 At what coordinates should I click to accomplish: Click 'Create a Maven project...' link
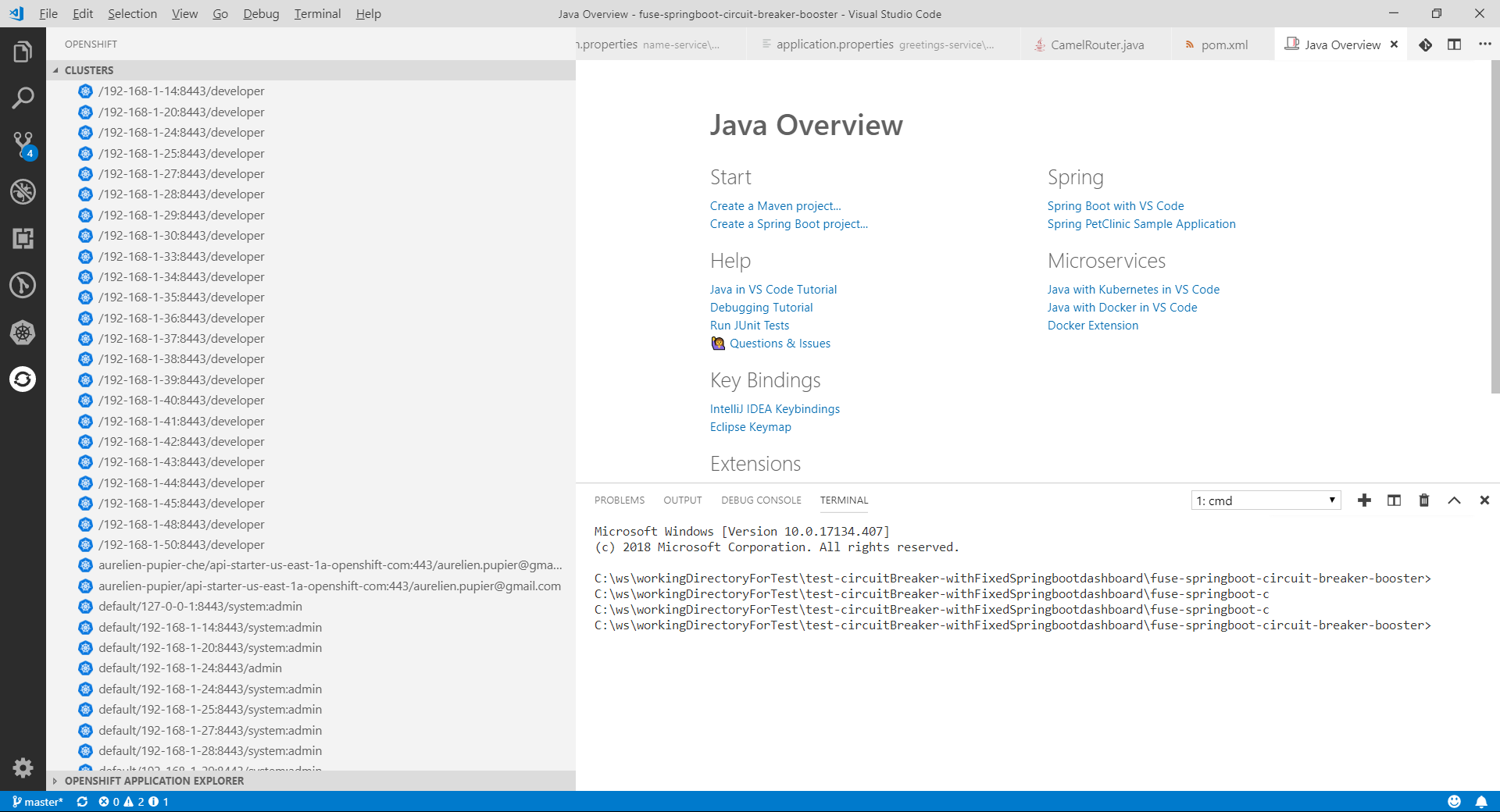pos(775,206)
